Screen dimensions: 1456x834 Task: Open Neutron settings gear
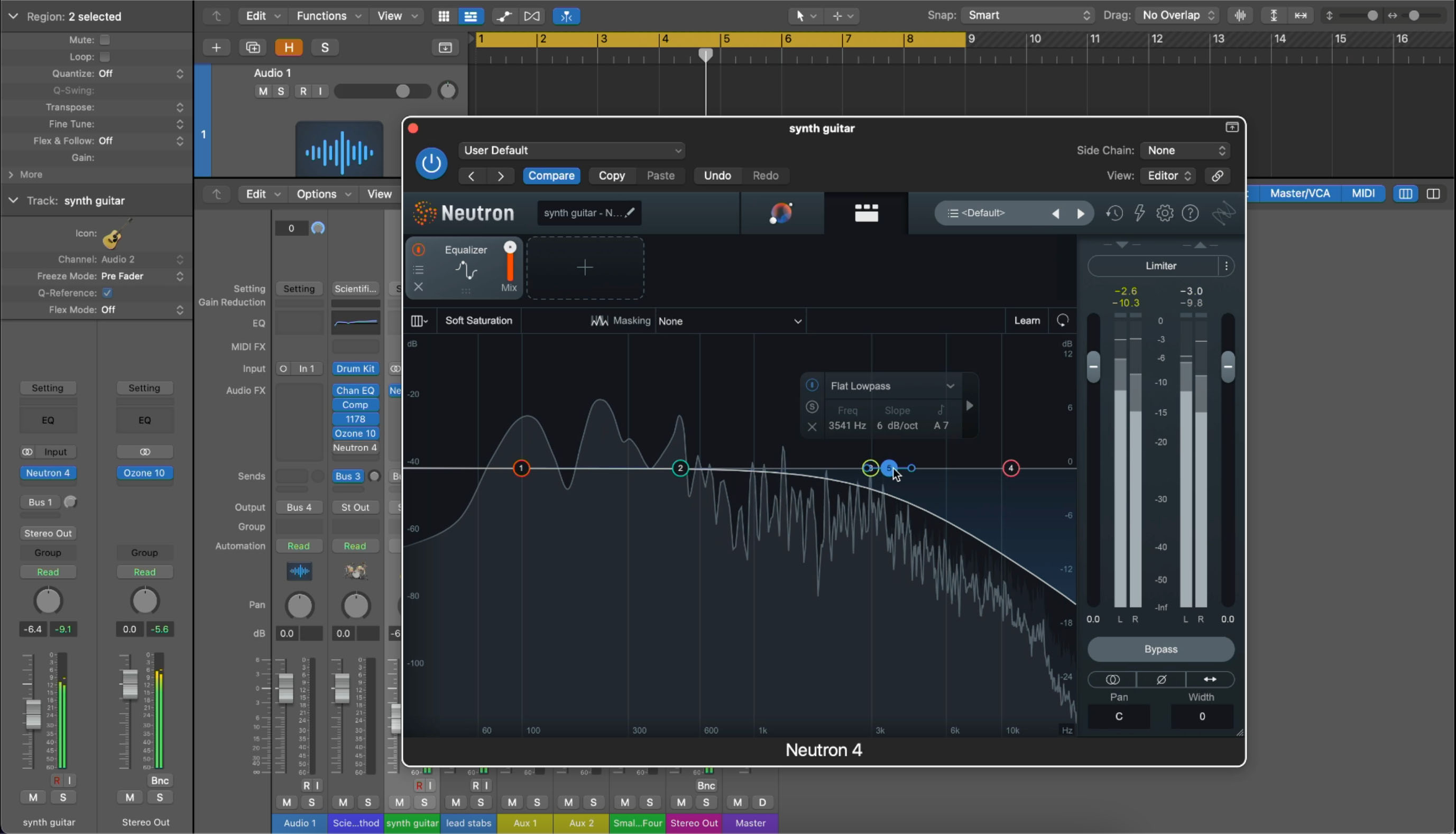(1164, 213)
